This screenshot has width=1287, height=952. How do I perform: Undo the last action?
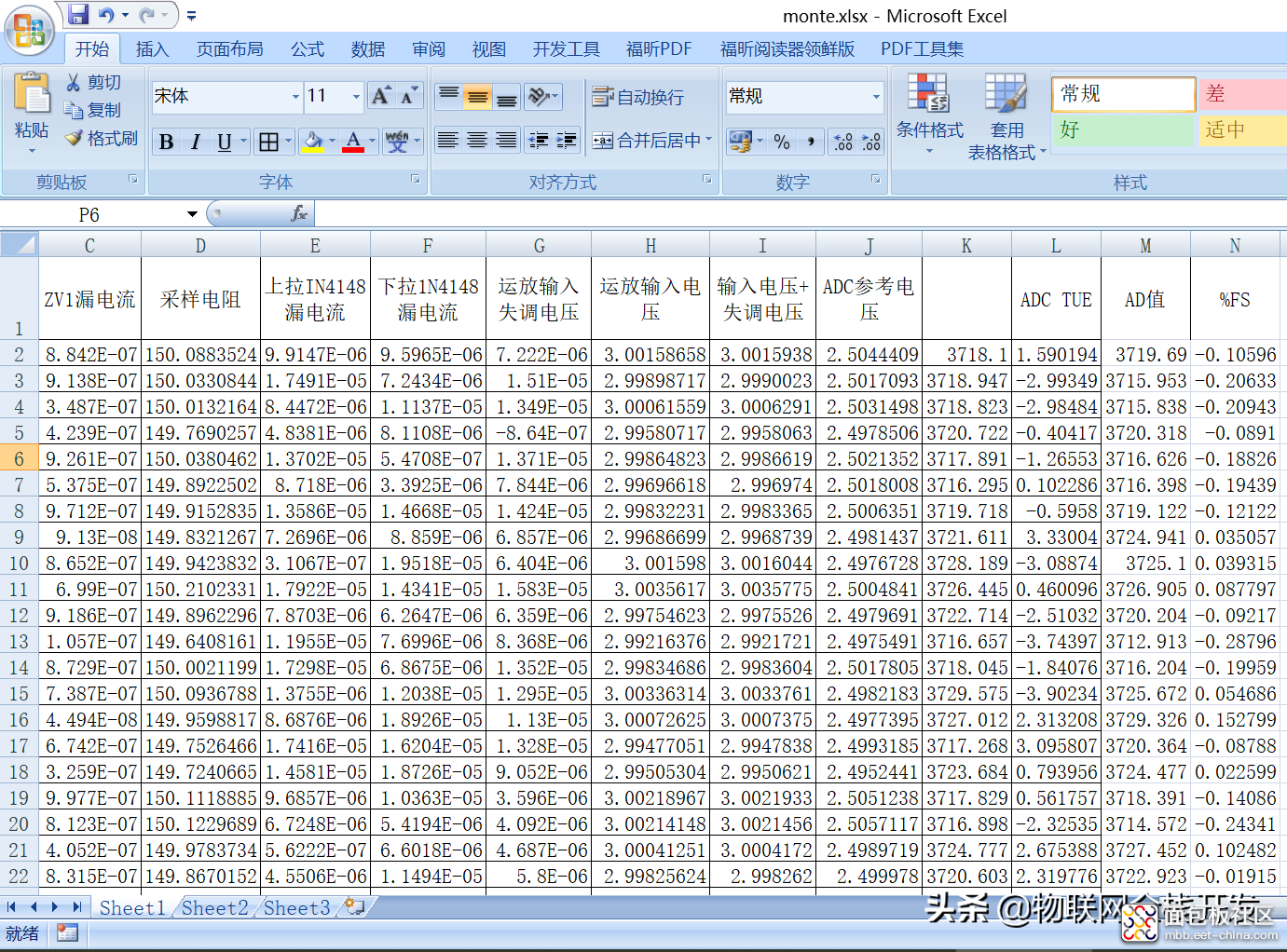106,15
